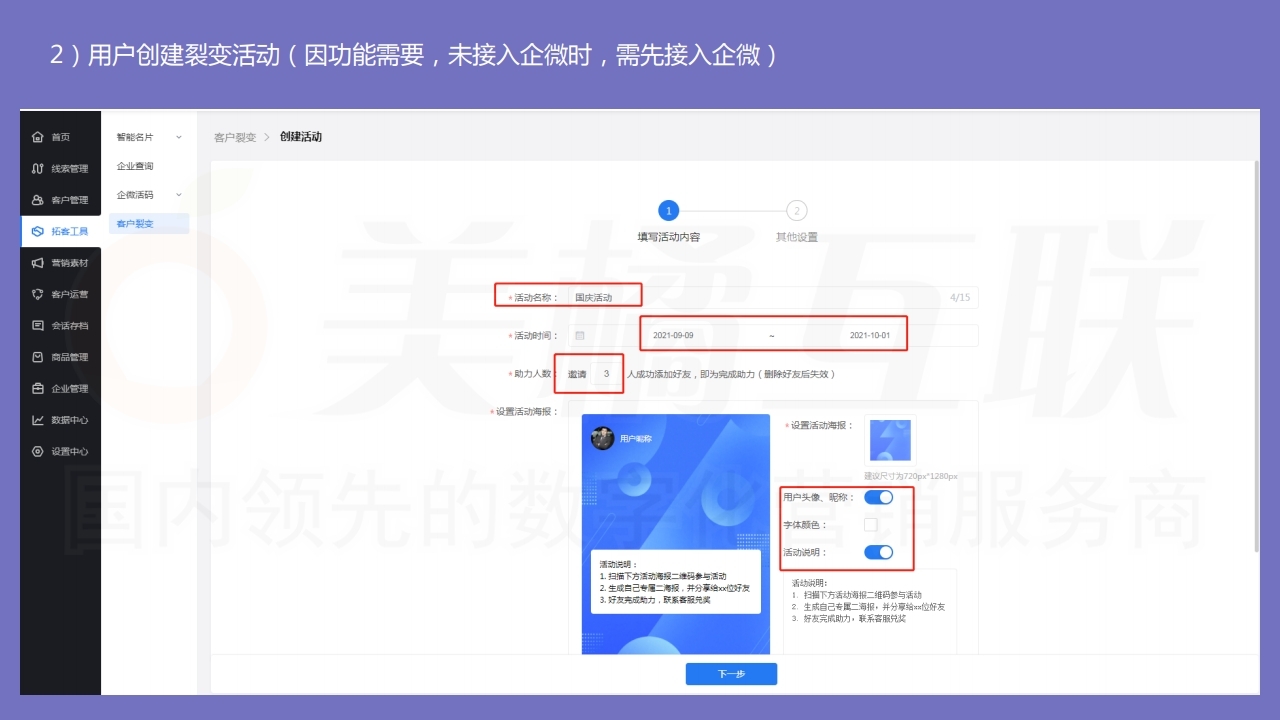Image resolution: width=1280 pixels, height=720 pixels.
Task: Click the 商品管理 bag icon
Action: pyautogui.click(x=38, y=357)
